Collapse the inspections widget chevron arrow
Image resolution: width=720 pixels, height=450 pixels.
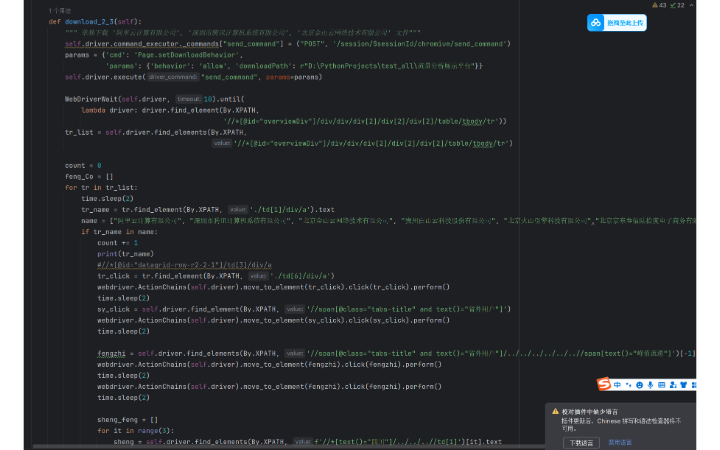coord(691,6)
